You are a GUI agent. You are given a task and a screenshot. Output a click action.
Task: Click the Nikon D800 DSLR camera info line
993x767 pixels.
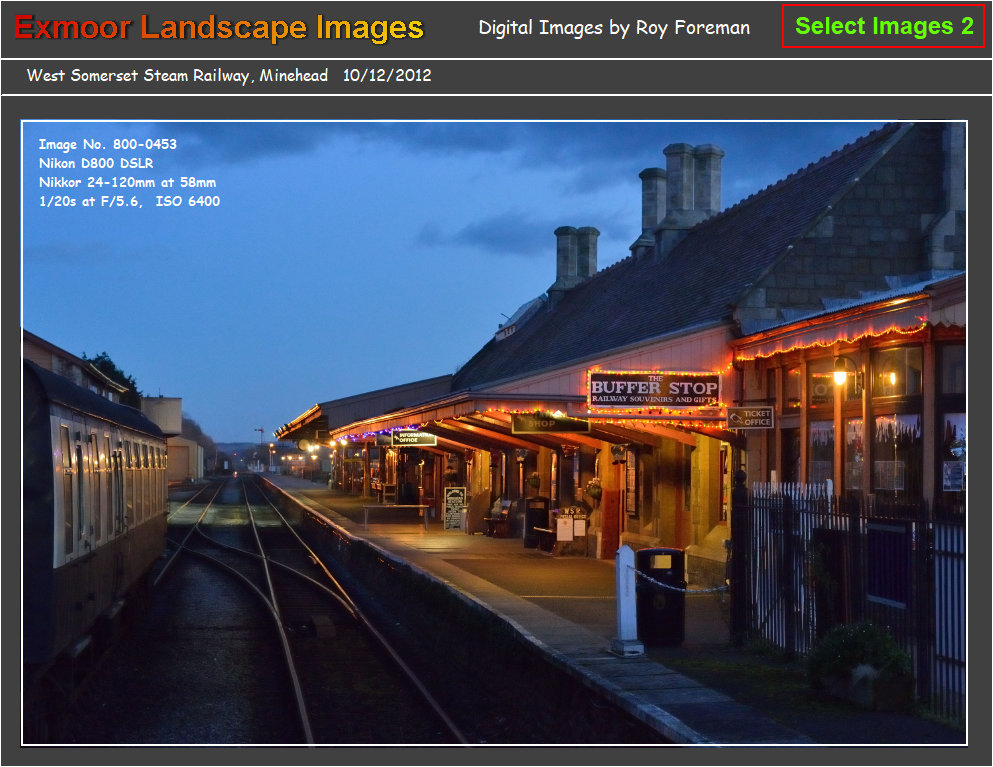[x=95, y=164]
